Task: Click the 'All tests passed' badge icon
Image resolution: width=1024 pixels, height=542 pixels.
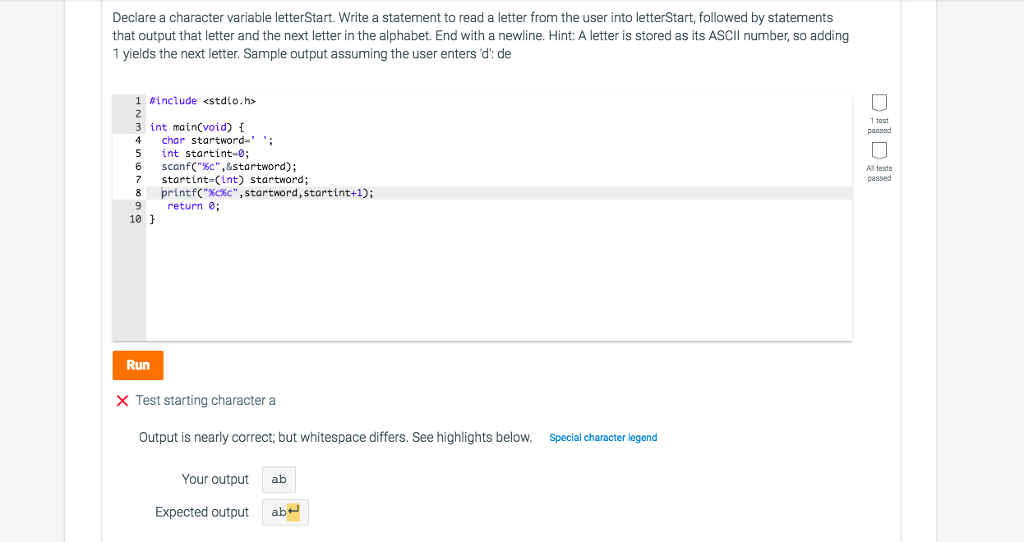Action: pyautogui.click(x=879, y=150)
